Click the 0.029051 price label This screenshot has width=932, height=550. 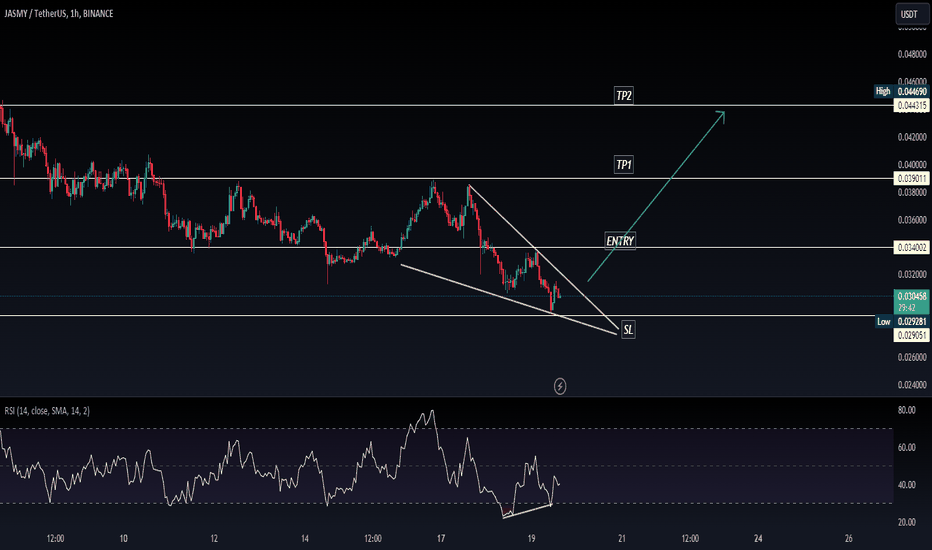click(x=912, y=335)
